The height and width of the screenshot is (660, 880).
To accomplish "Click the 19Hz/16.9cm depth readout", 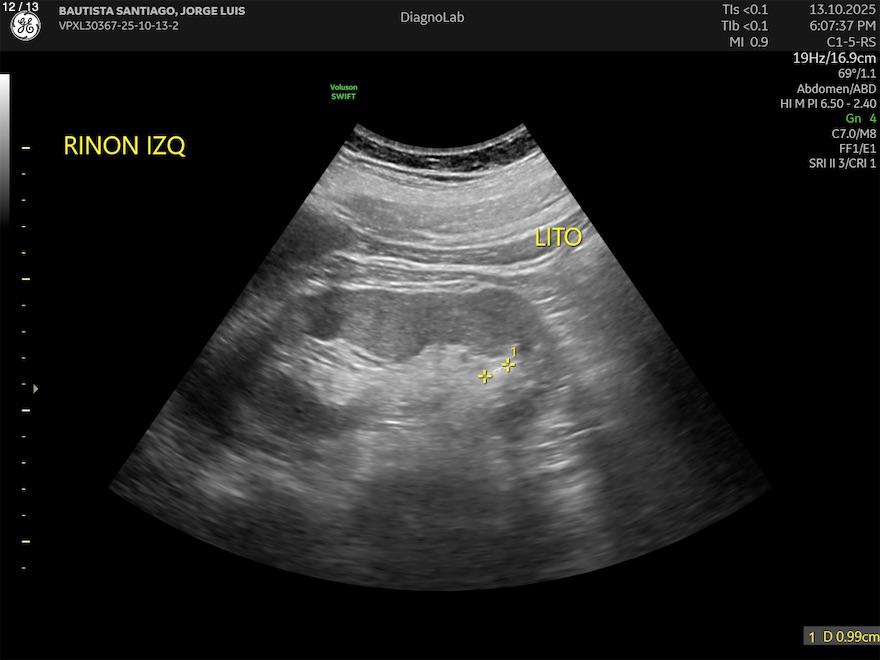I will pos(834,58).
